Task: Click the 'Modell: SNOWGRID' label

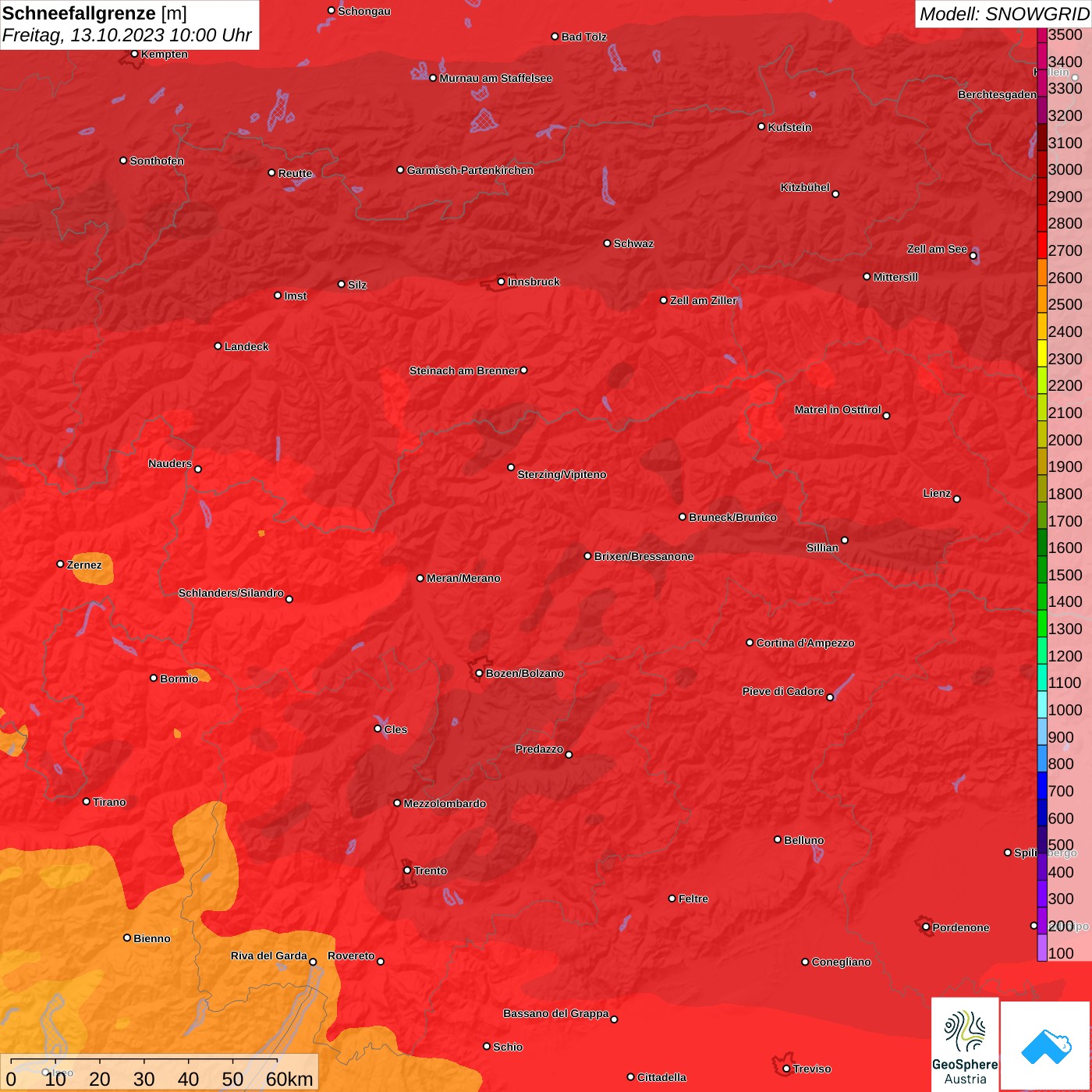Action: coord(1004,14)
